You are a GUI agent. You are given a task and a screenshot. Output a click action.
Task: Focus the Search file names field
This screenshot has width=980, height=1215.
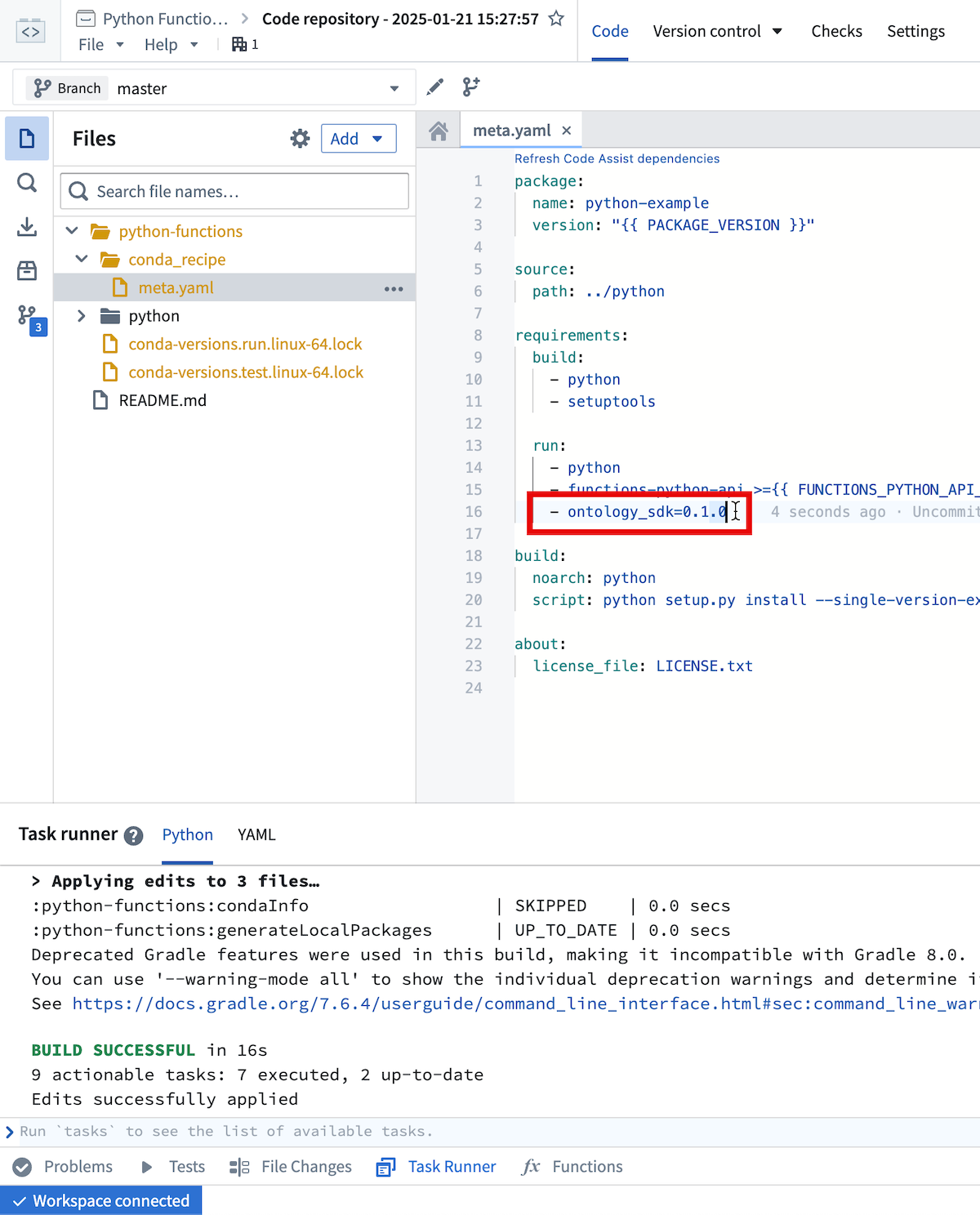tap(234, 191)
